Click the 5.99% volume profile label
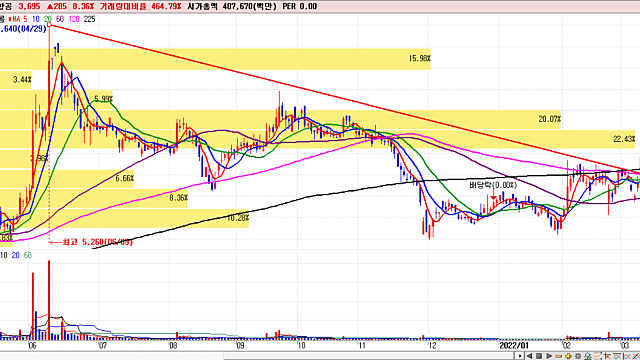The height and width of the screenshot is (360, 640). (103, 99)
